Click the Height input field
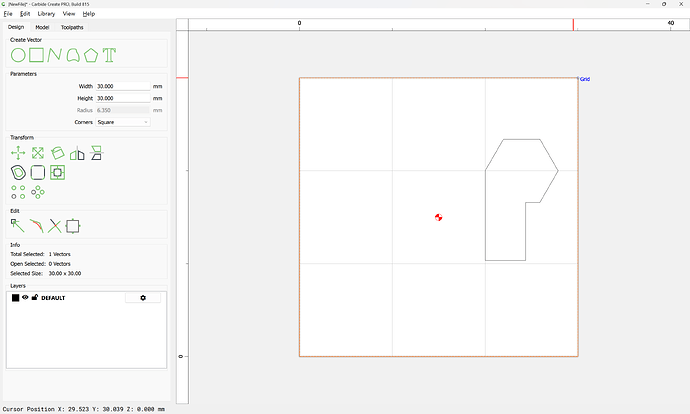Viewport: 690px width, 414px height. (x=123, y=98)
